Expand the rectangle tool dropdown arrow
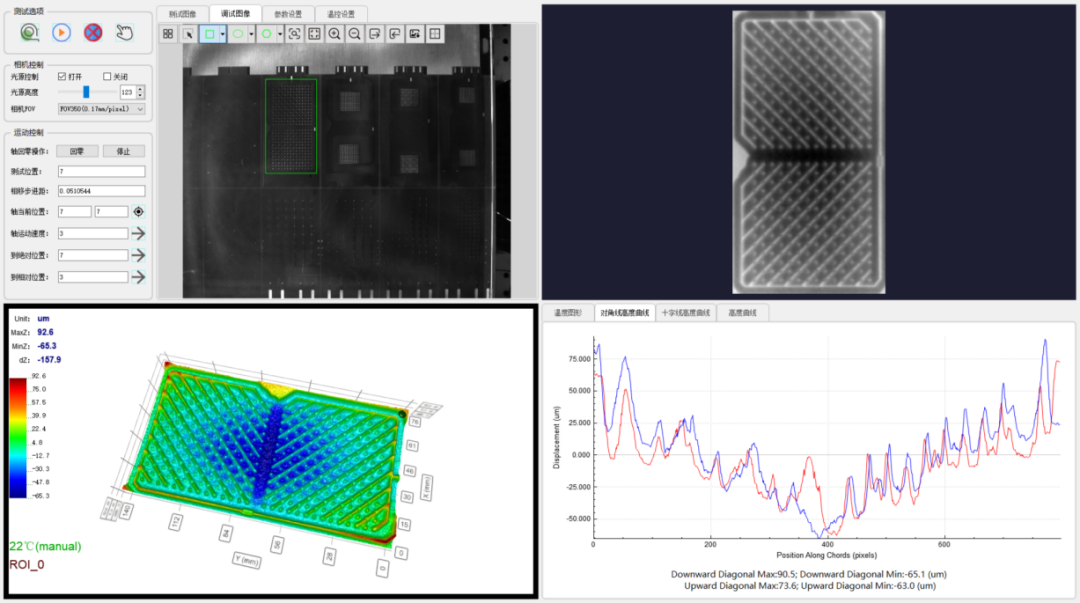This screenshot has width=1080, height=603. click(x=222, y=34)
